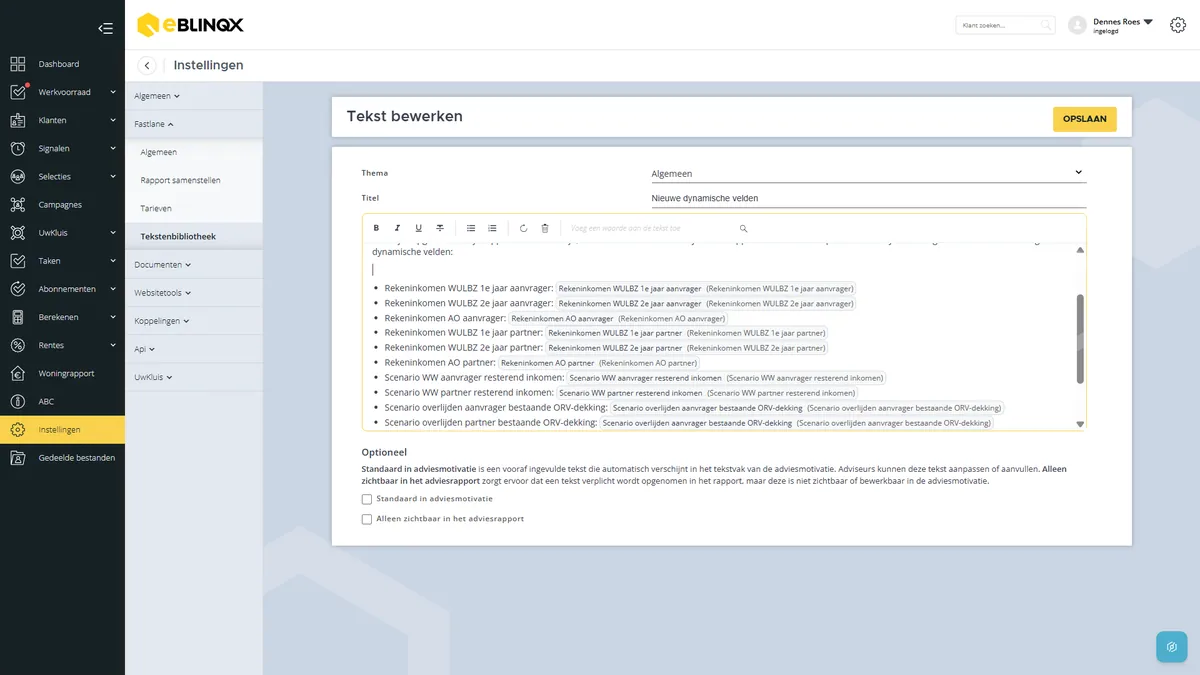
Task: Go back using the arrow next to Instellingen
Action: (x=147, y=66)
